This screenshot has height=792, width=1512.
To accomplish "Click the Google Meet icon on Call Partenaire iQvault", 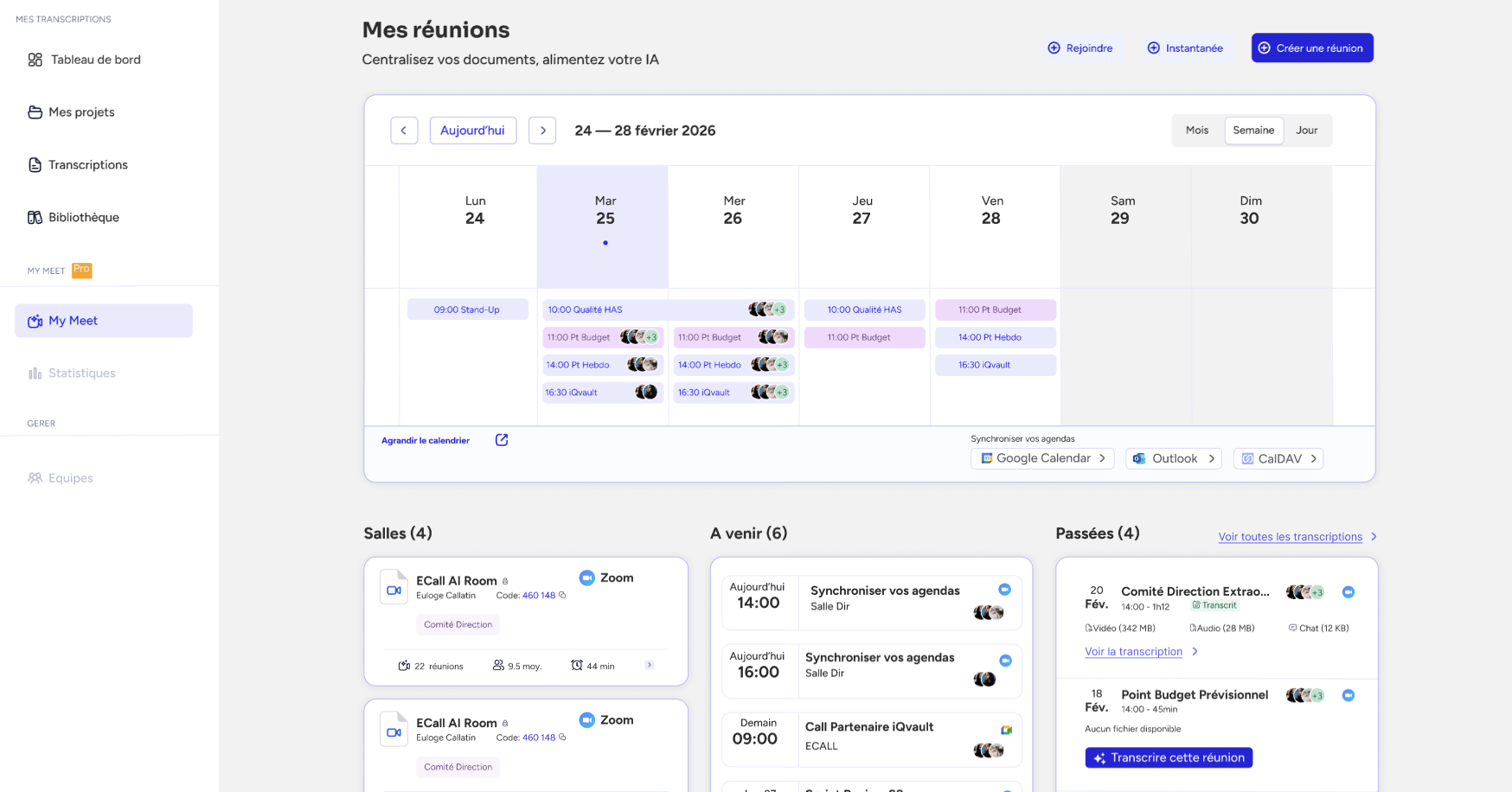I will point(1006,730).
